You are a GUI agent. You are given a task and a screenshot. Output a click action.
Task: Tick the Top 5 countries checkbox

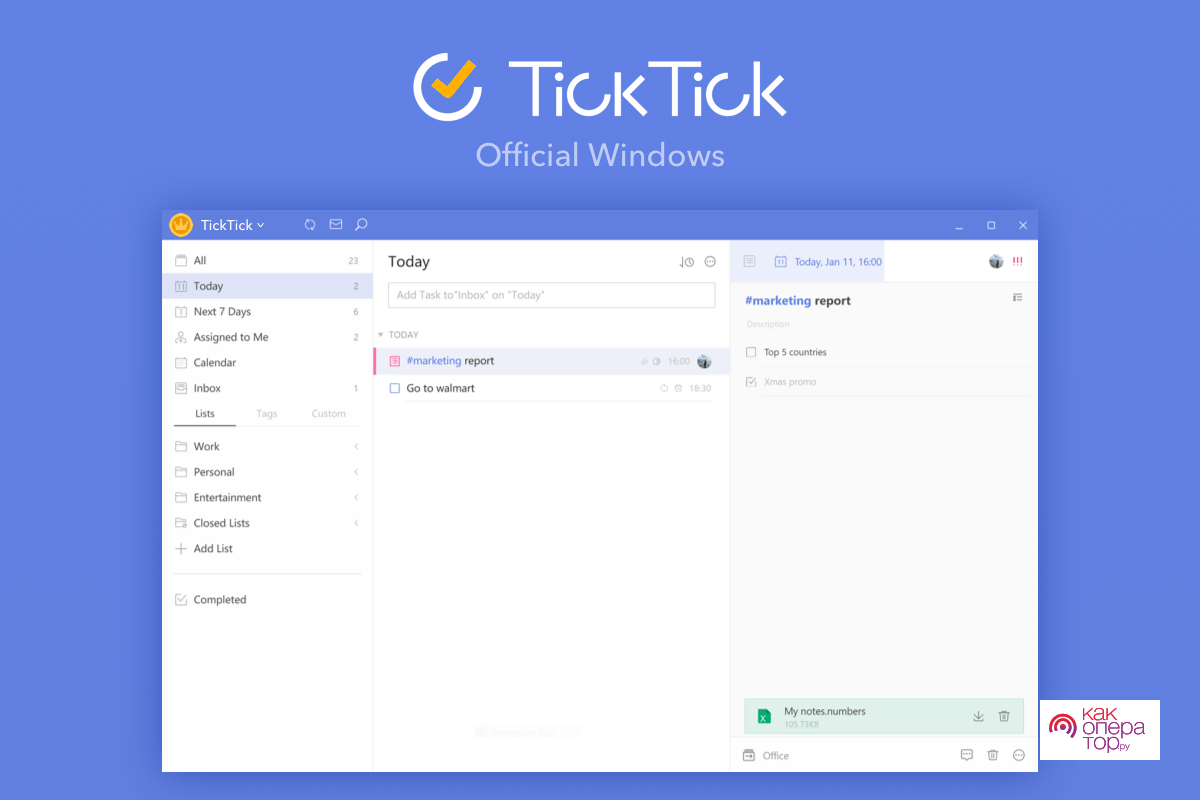point(751,352)
